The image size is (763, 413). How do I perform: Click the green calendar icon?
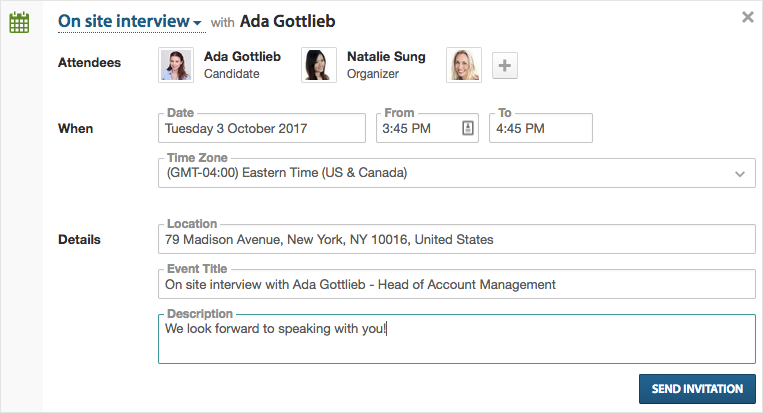click(x=19, y=22)
